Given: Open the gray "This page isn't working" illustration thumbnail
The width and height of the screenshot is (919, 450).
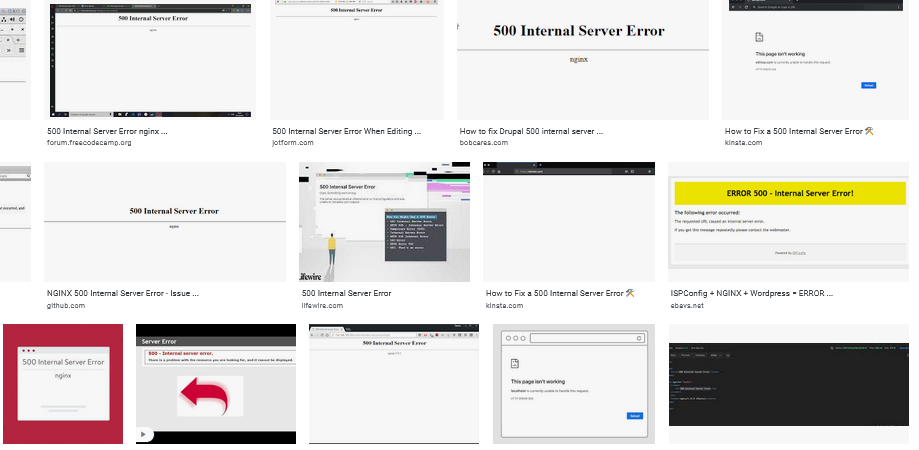Looking at the screenshot, I should pos(574,384).
